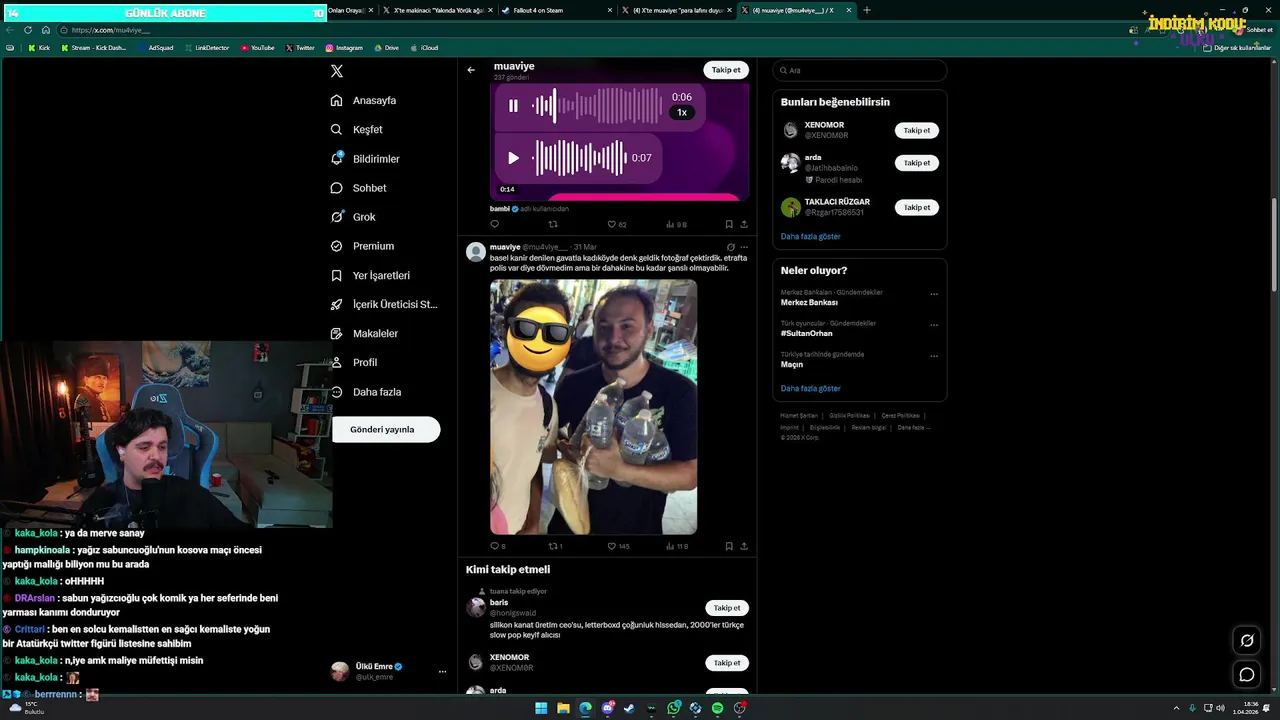
Task: Follow arda in Bunları beğenebilirsin
Action: [x=916, y=163]
